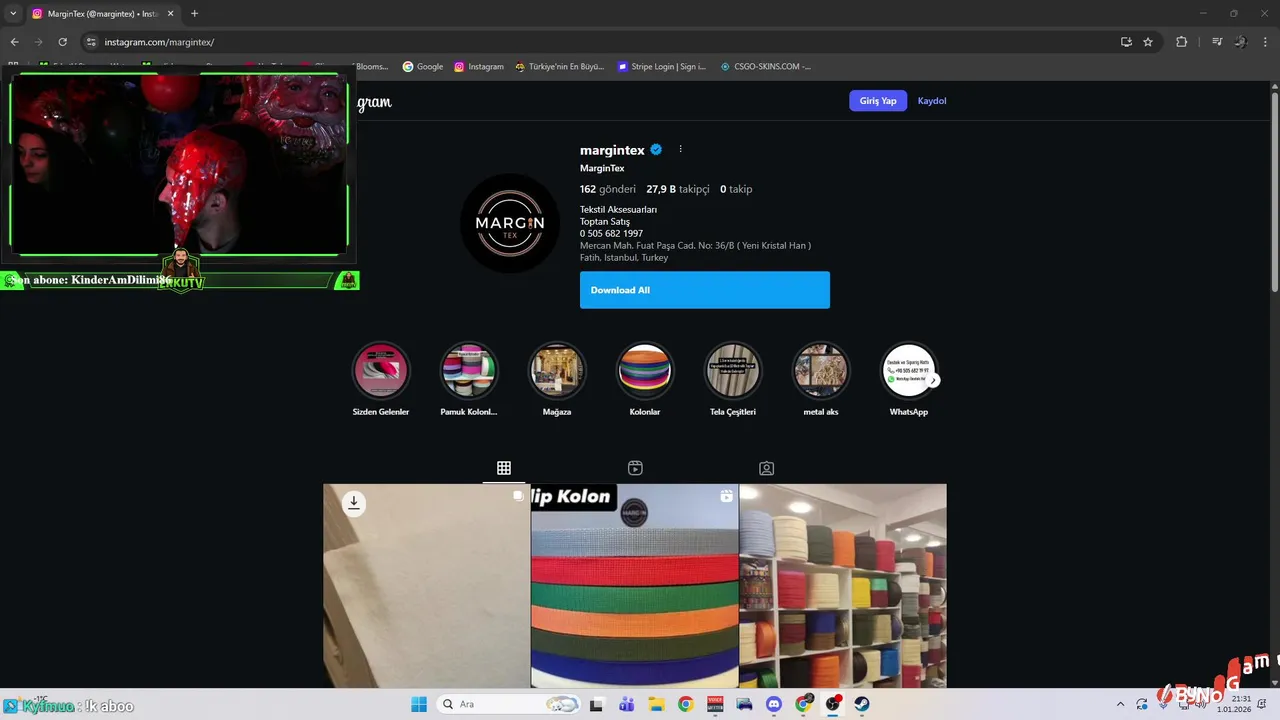1280x720 pixels.
Task: Reload the page with refresh icon
Action: click(x=62, y=42)
